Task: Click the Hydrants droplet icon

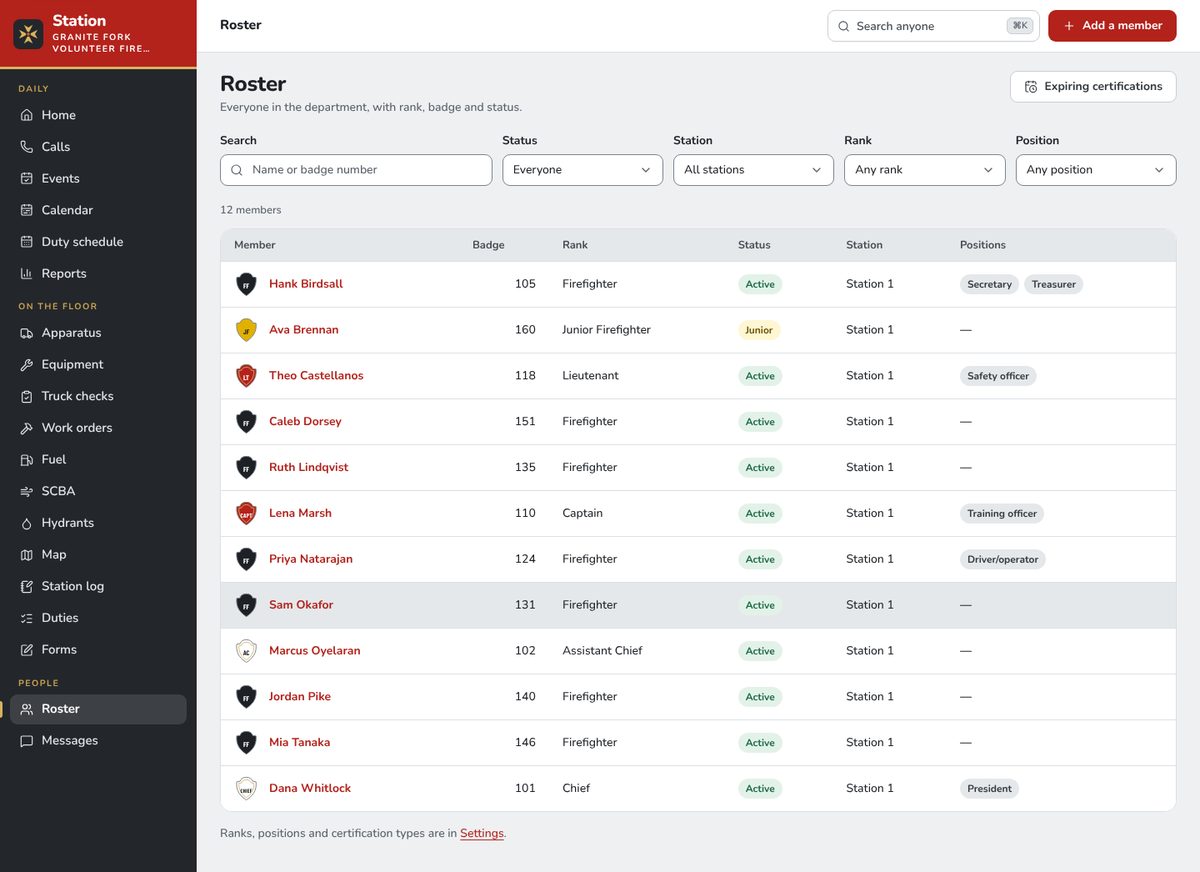Action: pyautogui.click(x=27, y=523)
